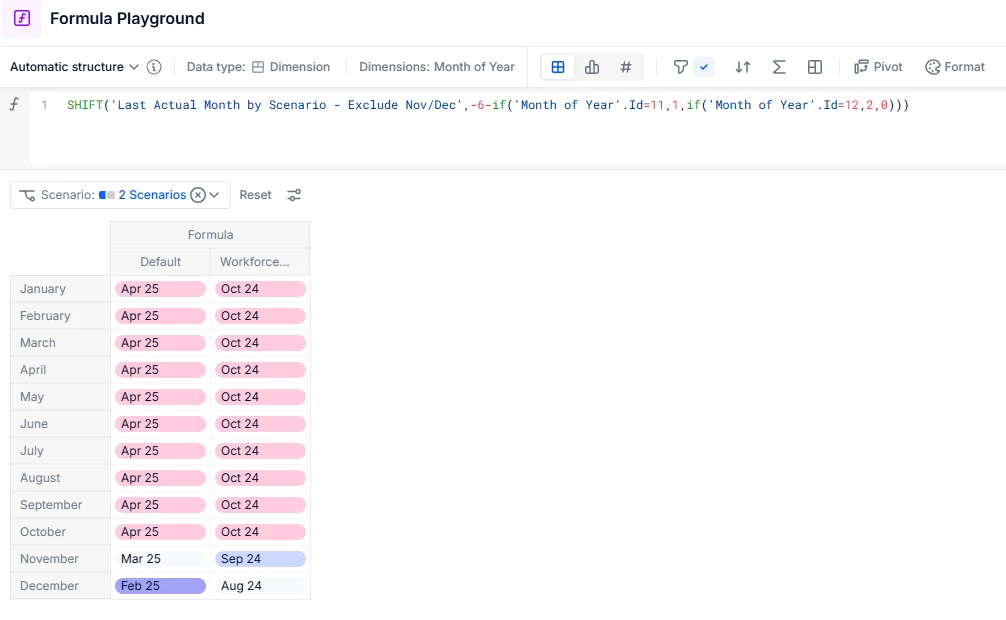The width and height of the screenshot is (1006, 620).
Task: Click Oct 24 cell in January row
Action: pos(260,289)
